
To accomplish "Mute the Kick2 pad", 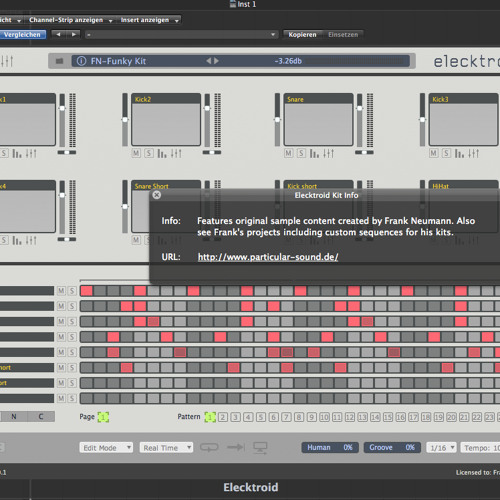I will (136, 153).
